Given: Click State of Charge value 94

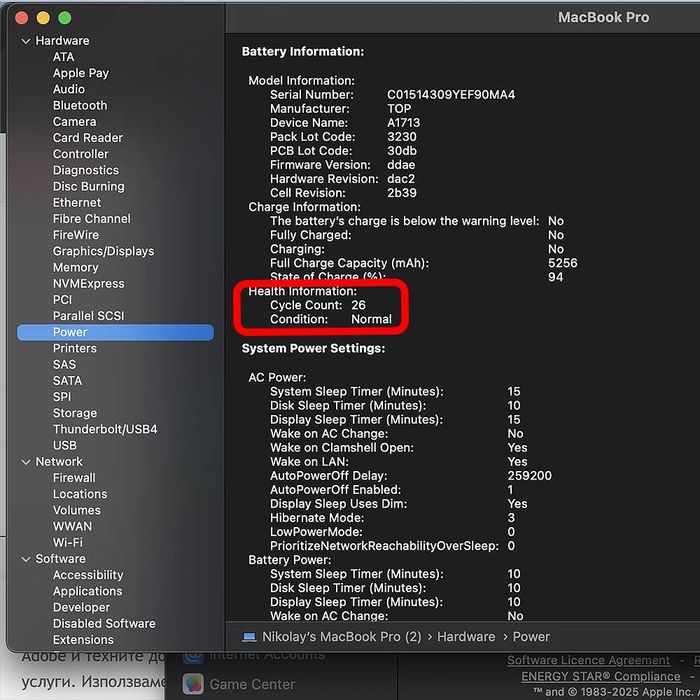Looking at the screenshot, I should coord(555,277).
